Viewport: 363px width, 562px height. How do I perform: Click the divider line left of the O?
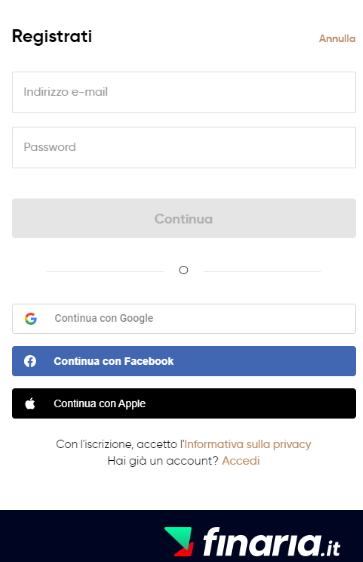(105, 271)
